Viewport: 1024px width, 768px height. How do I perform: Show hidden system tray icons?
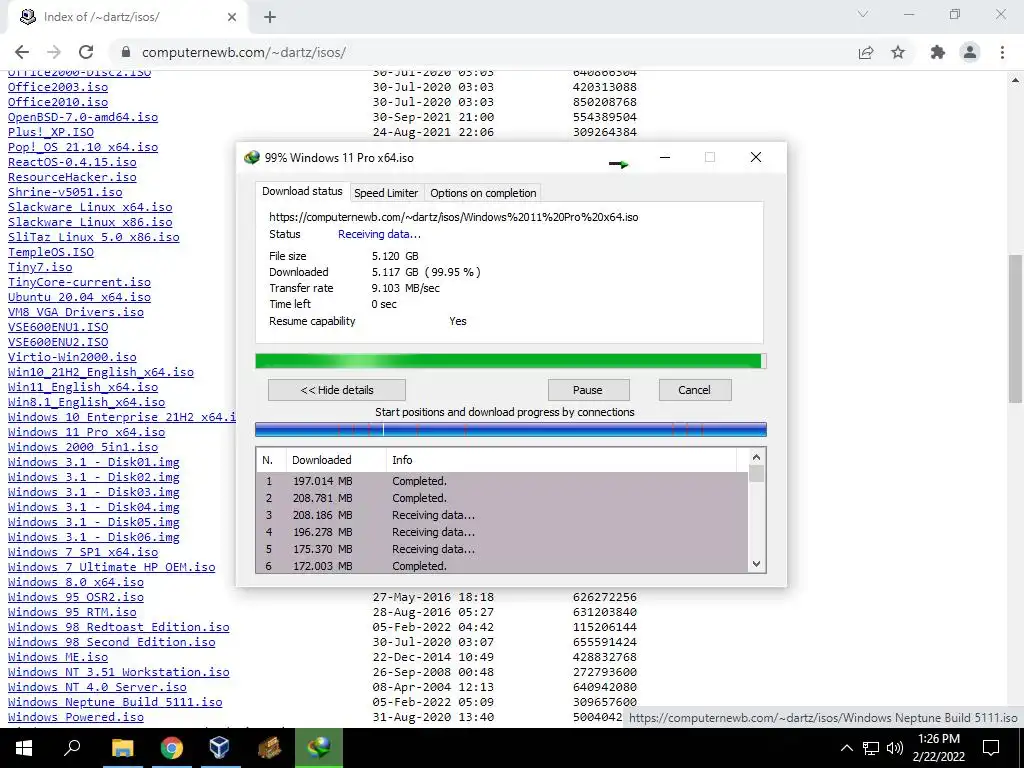tap(846, 748)
